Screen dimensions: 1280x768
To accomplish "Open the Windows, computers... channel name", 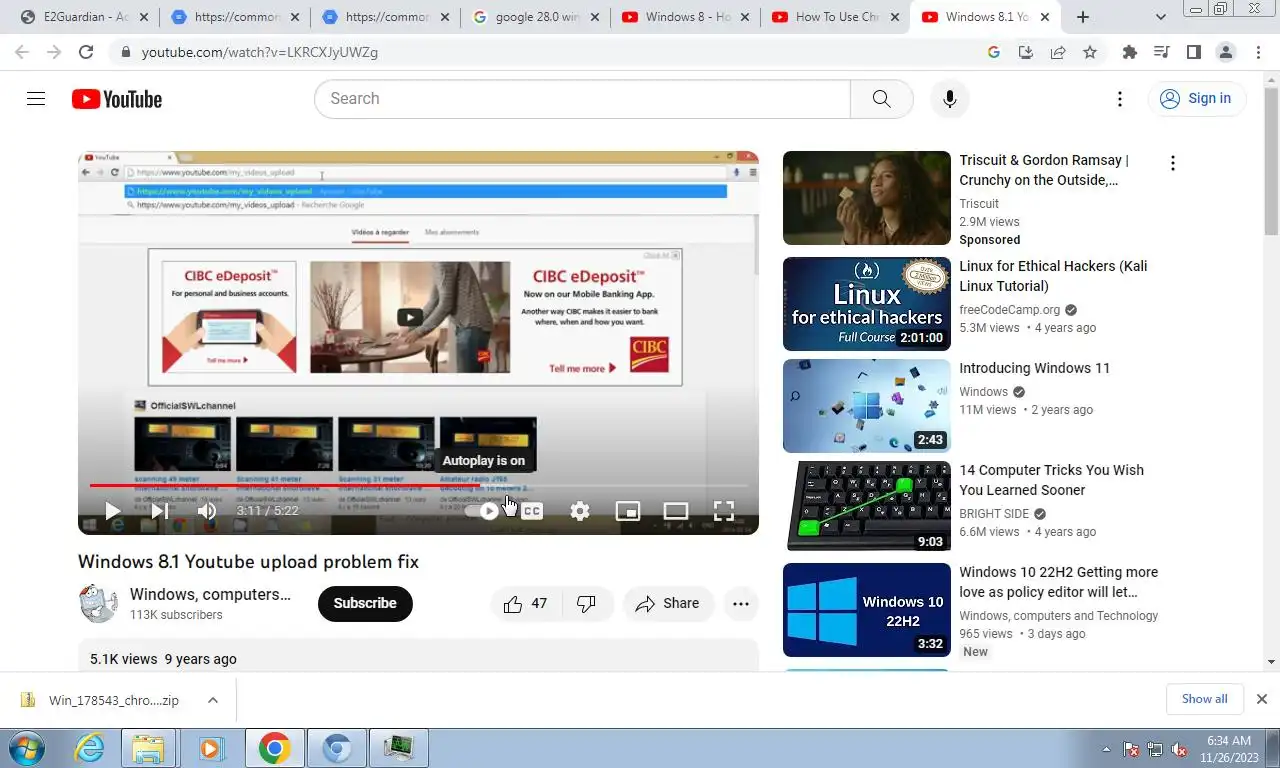I will click(x=210, y=595).
